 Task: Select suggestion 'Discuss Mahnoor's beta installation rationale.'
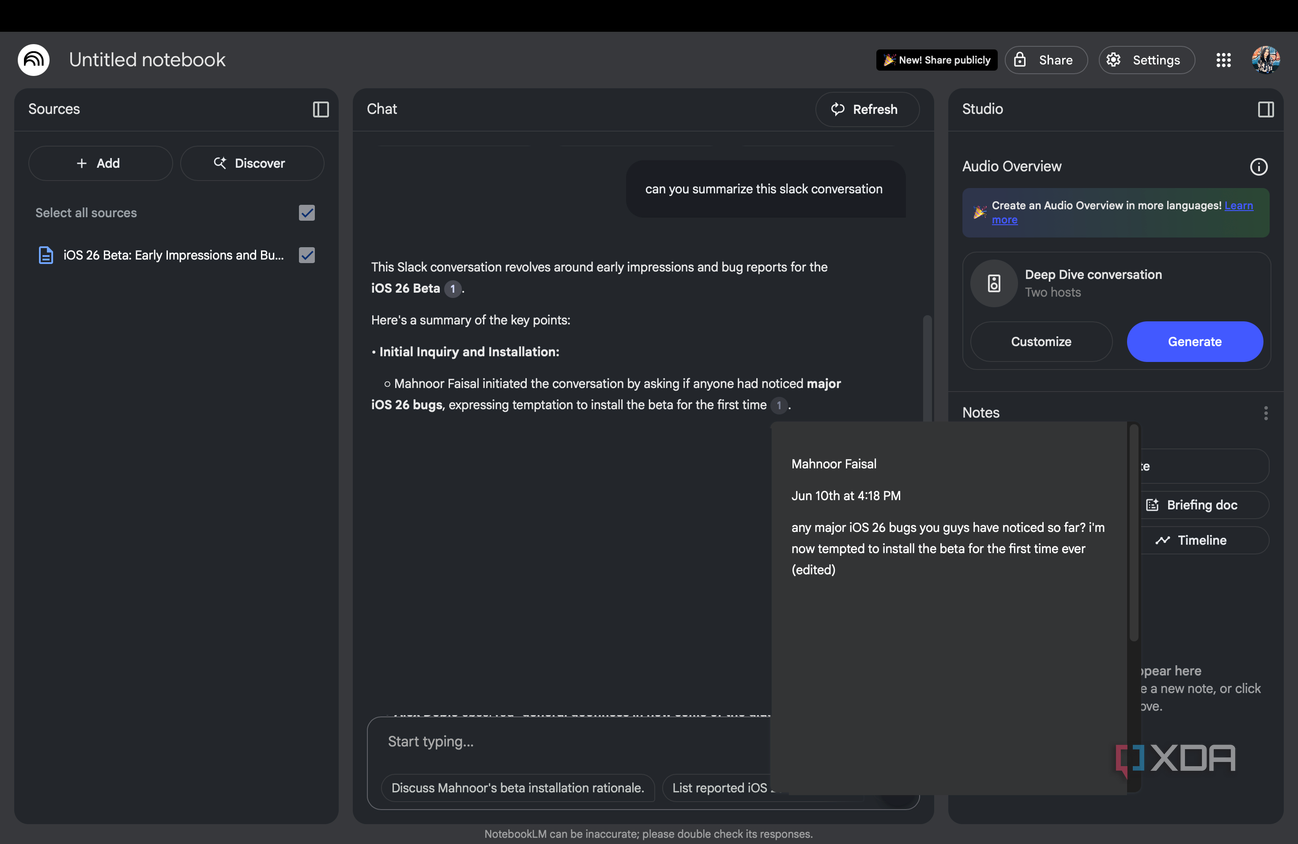[518, 788]
